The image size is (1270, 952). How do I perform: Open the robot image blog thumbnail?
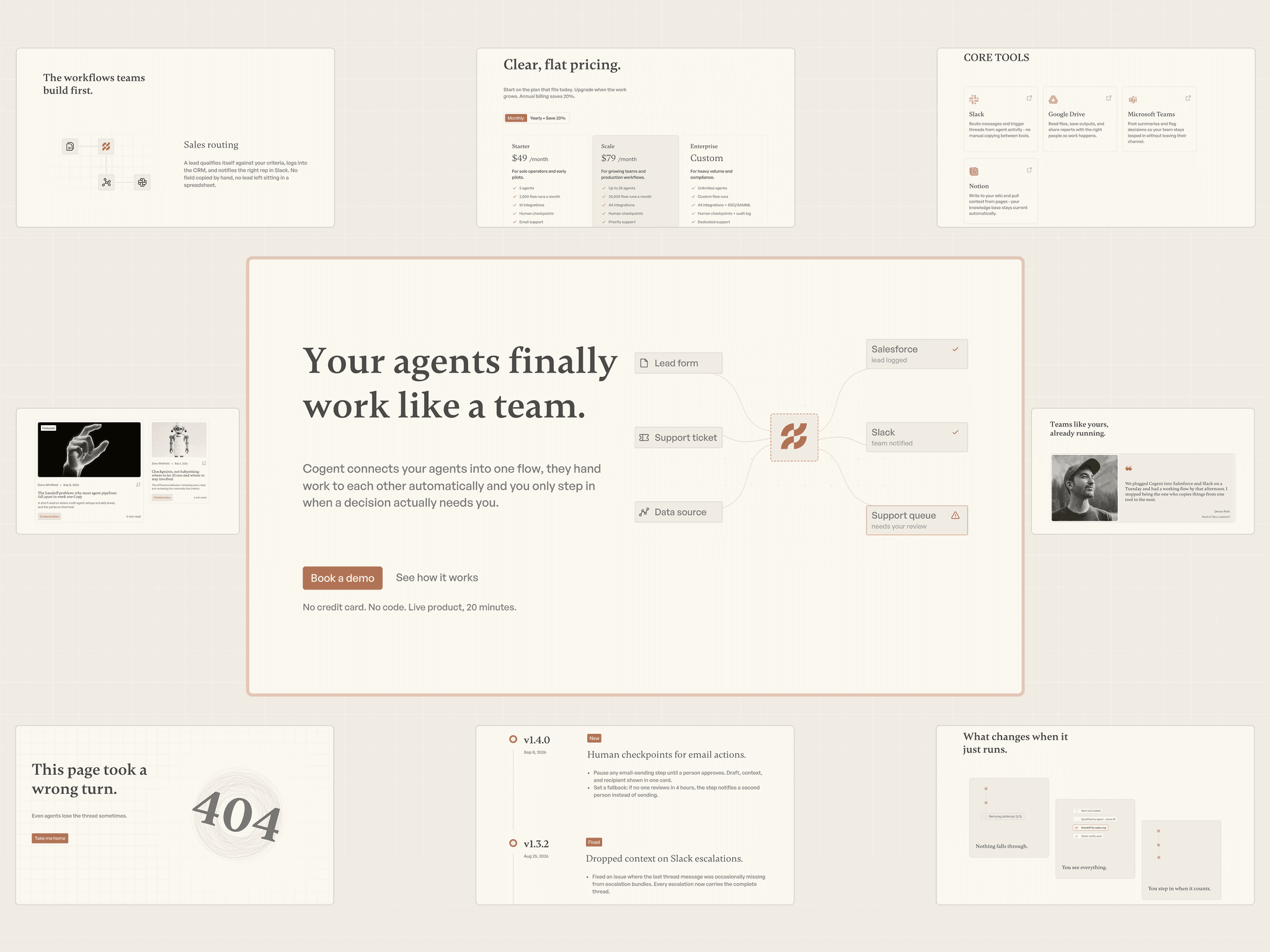coord(179,440)
